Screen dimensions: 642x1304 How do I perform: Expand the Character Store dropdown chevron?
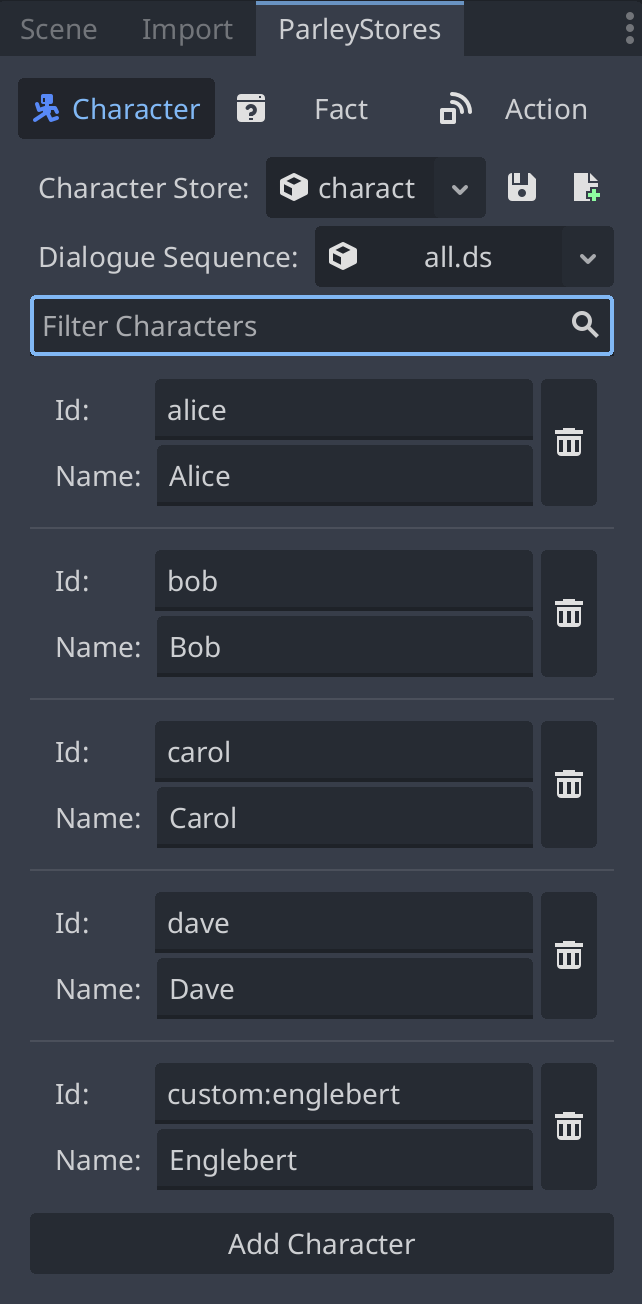459,188
